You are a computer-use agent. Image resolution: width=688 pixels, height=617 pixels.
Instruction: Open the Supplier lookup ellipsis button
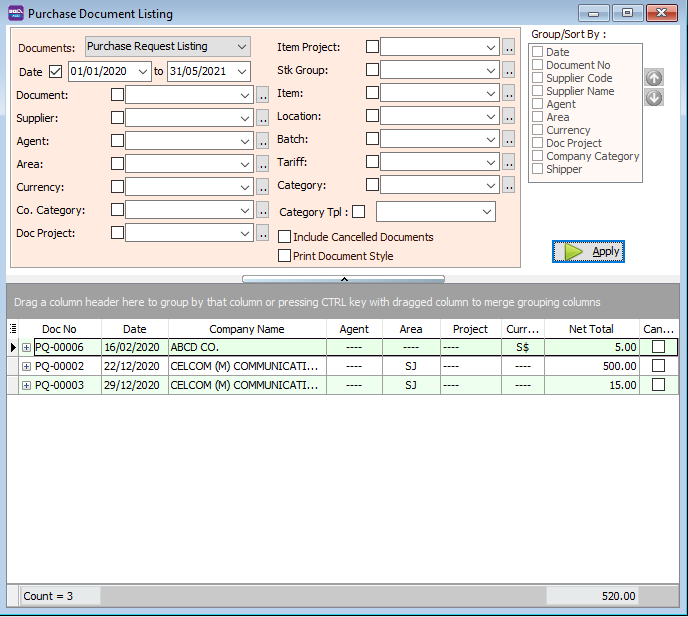[x=263, y=118]
